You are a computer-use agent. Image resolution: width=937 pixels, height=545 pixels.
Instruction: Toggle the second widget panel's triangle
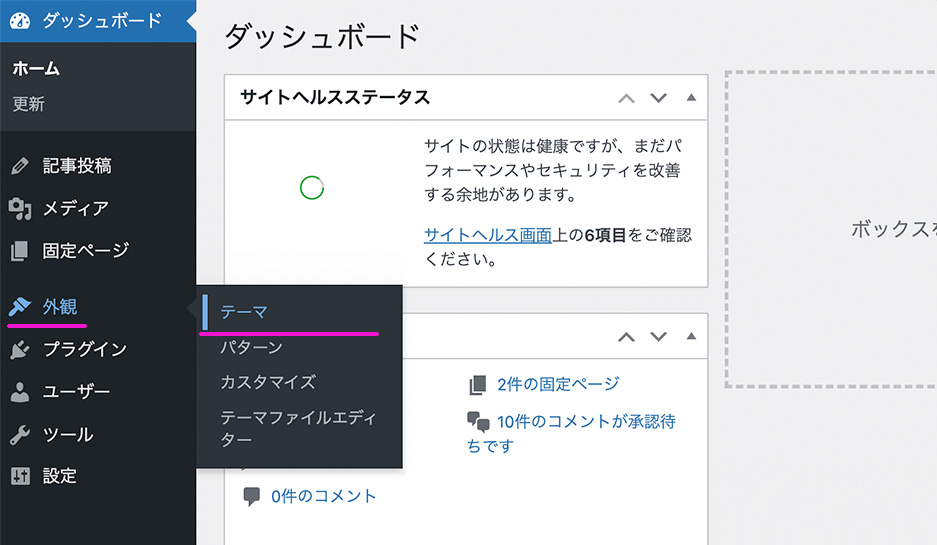coord(690,337)
